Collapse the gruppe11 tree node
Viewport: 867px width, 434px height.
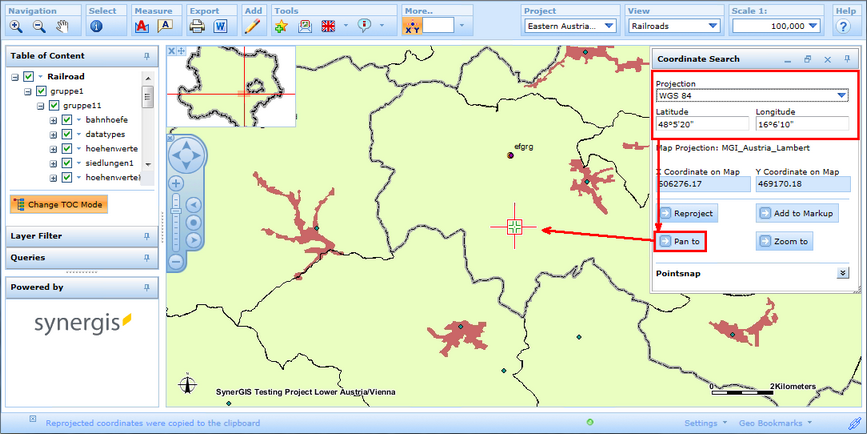[40, 106]
